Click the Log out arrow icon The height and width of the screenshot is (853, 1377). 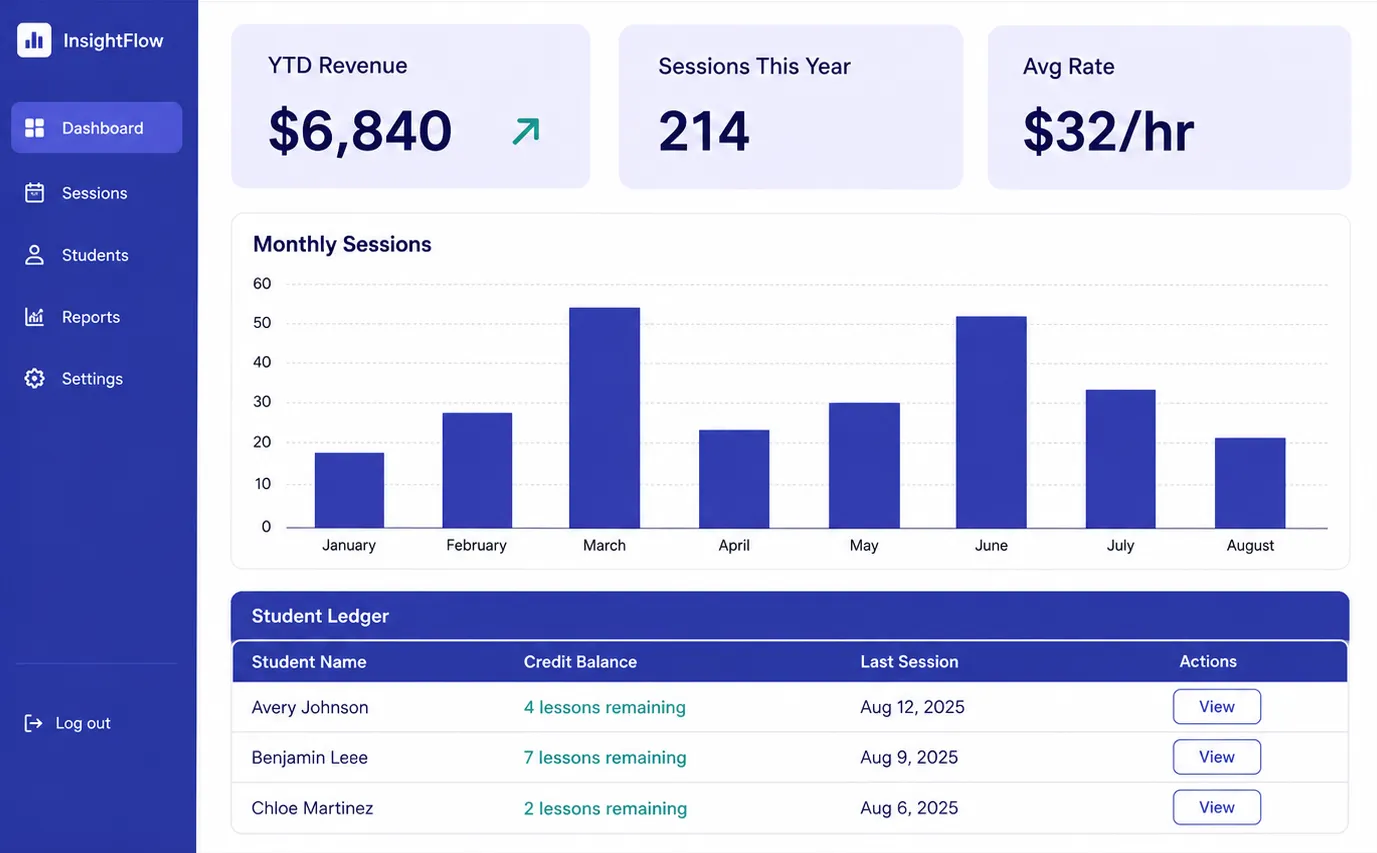pyautogui.click(x=34, y=723)
